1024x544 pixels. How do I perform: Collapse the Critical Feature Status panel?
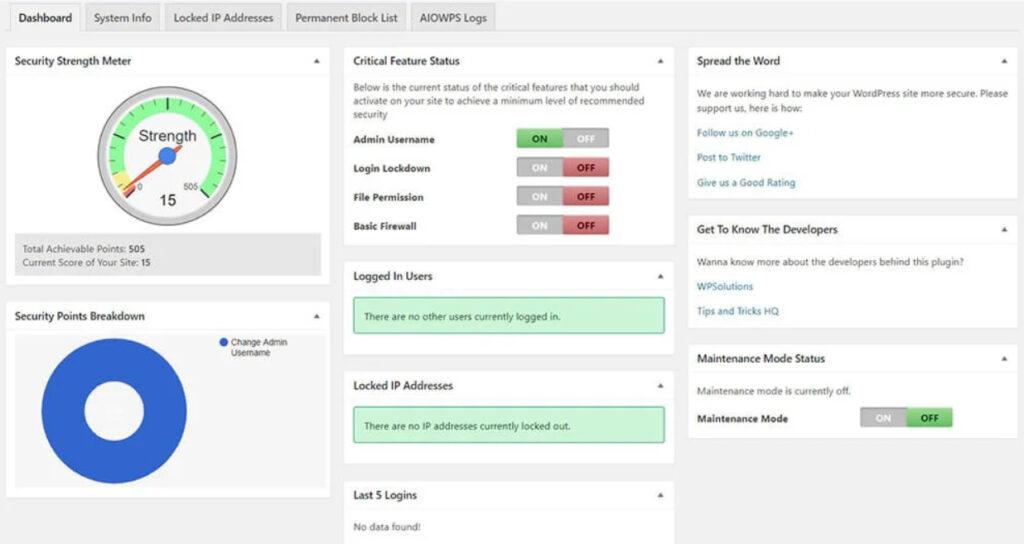tap(660, 61)
